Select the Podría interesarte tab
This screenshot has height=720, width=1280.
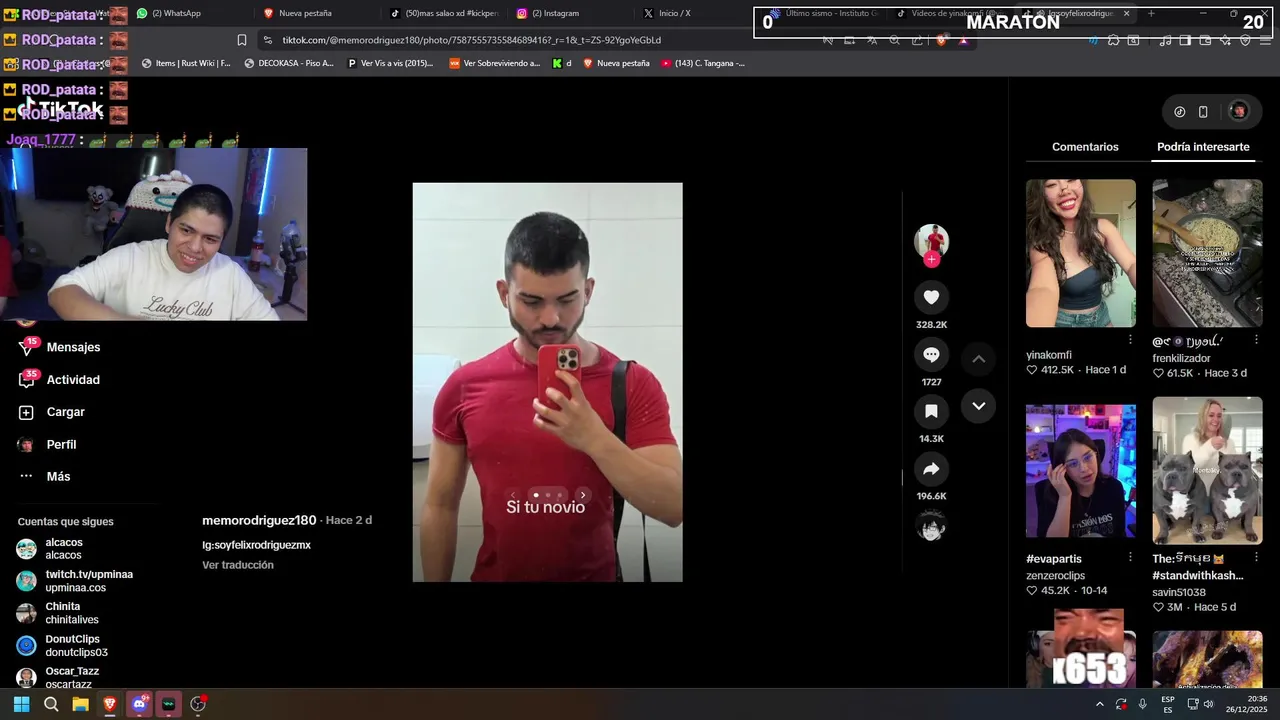1203,147
